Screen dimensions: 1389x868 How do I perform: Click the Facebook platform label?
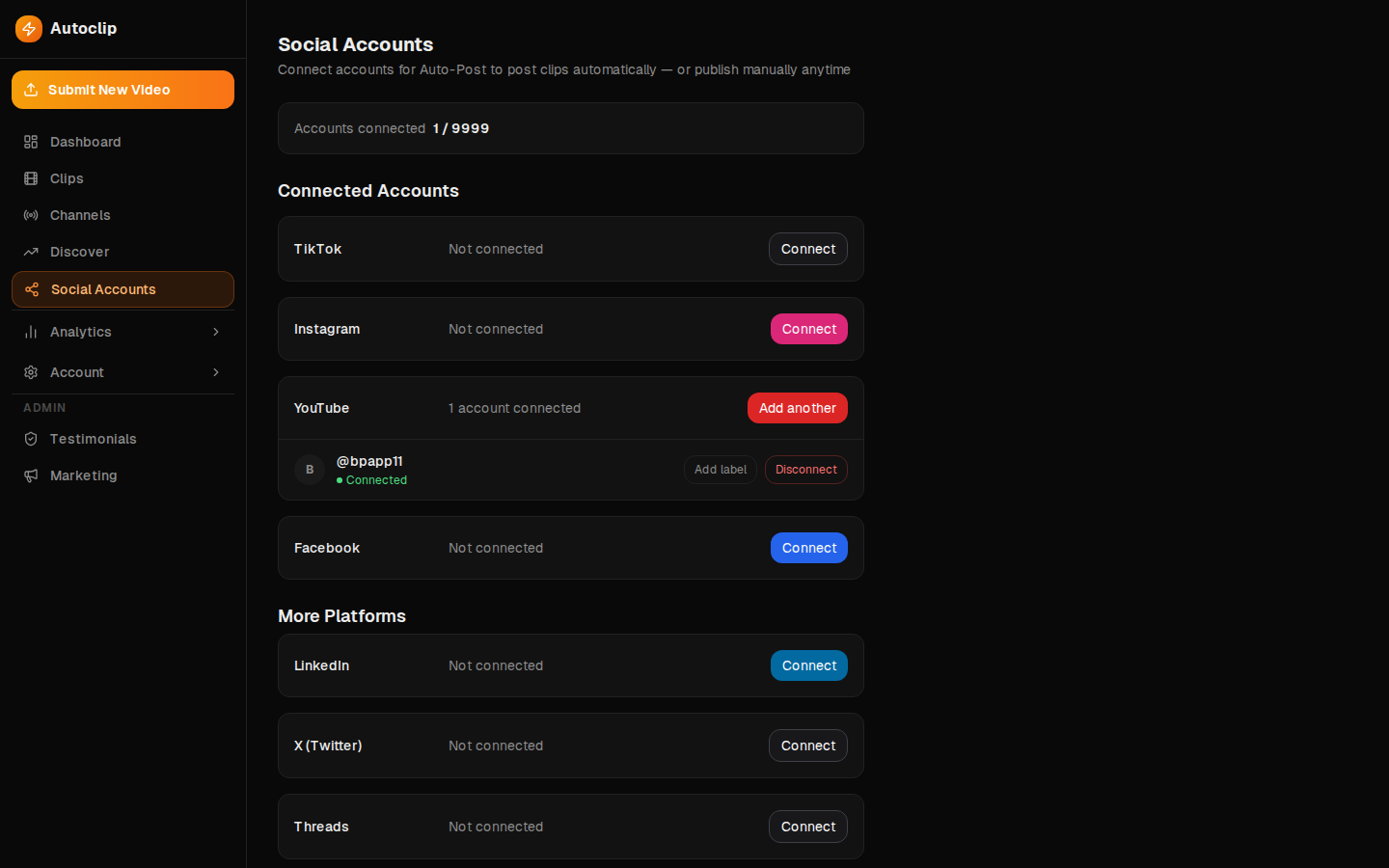coord(327,548)
